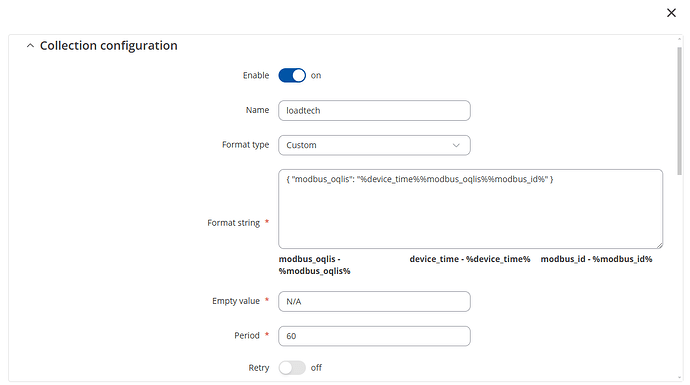The width and height of the screenshot is (690, 385).
Task: Click the Format type chevron arrow
Action: click(456, 145)
